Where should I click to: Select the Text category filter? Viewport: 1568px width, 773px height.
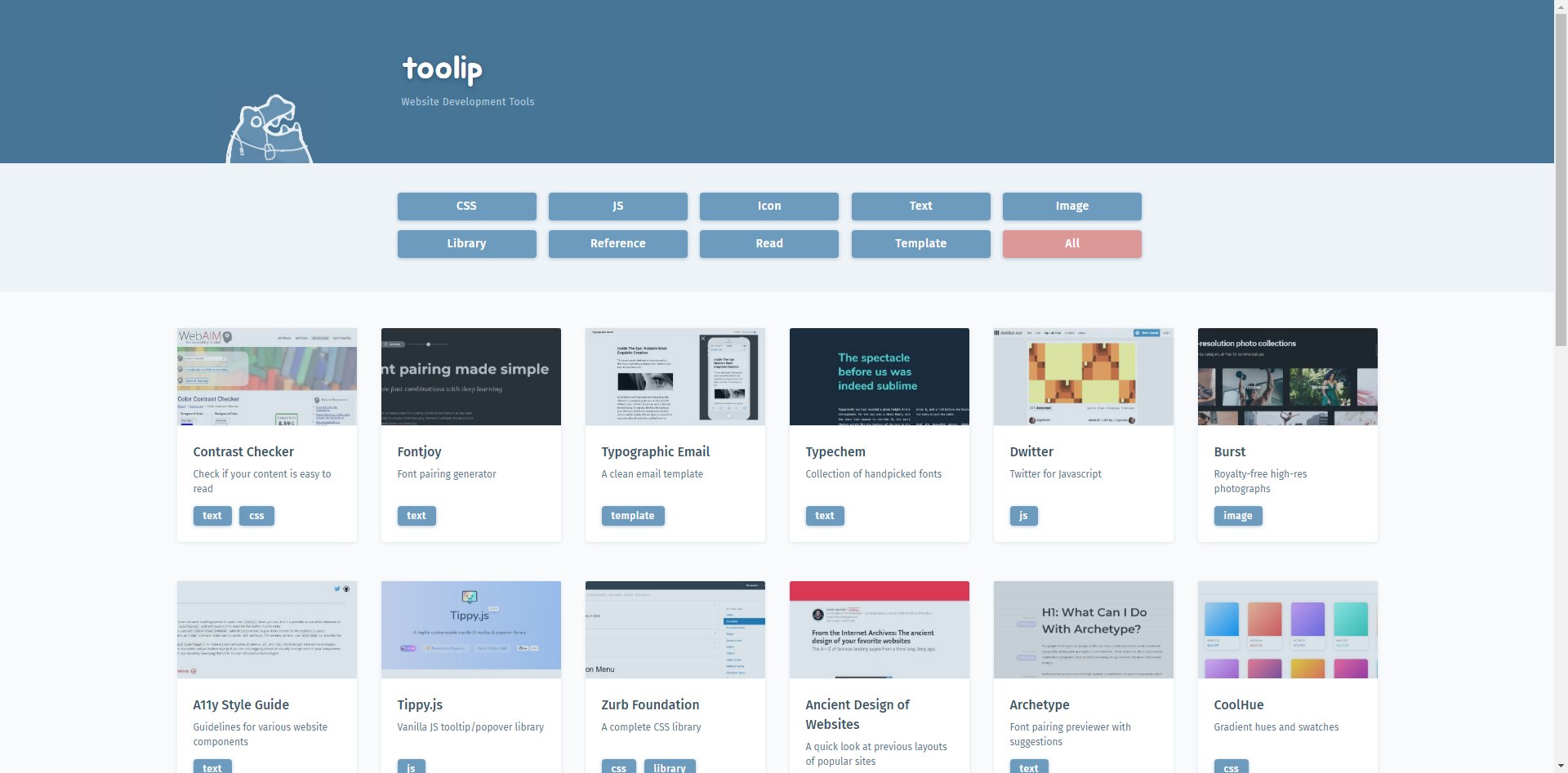click(x=920, y=207)
